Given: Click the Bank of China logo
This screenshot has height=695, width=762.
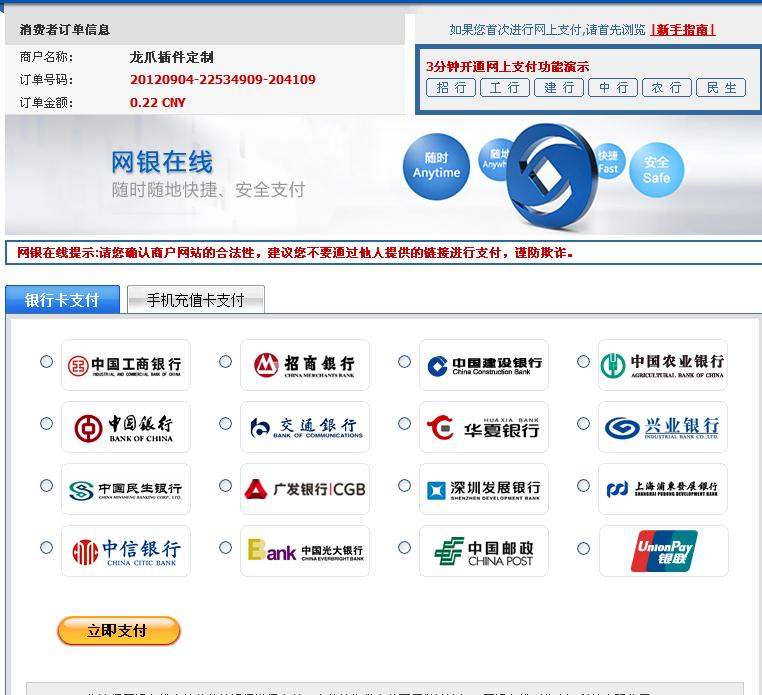Looking at the screenshot, I should pos(126,427).
